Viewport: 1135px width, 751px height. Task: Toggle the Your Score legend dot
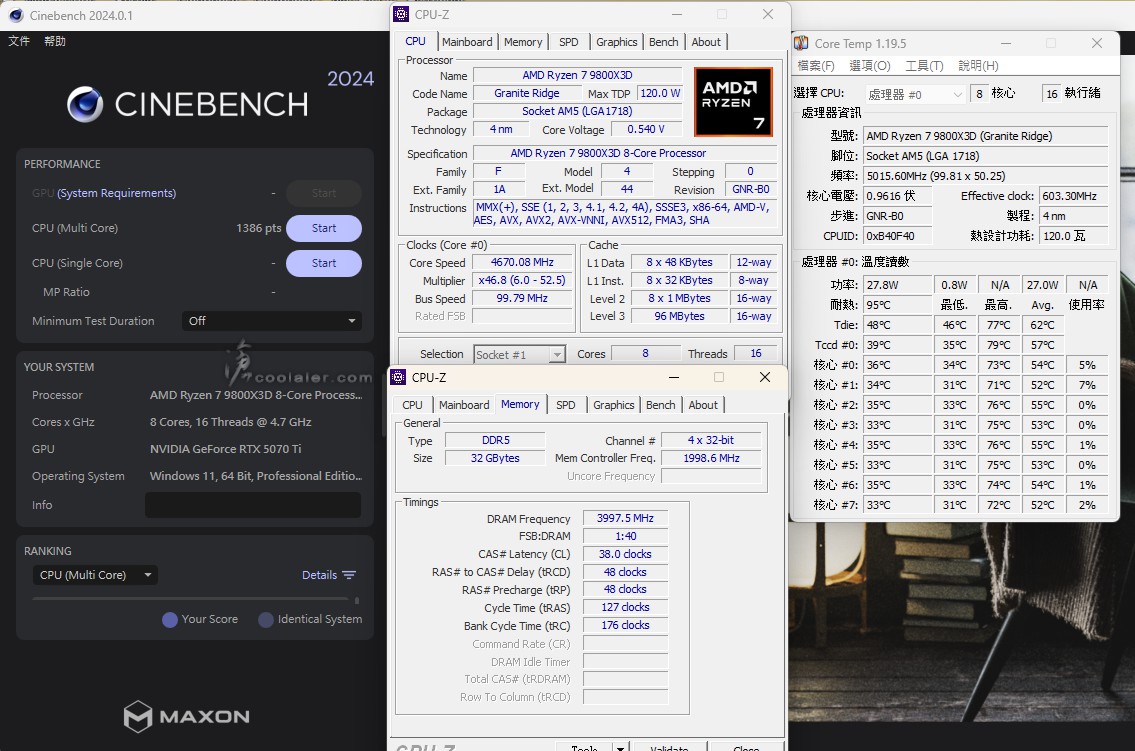tap(170, 619)
